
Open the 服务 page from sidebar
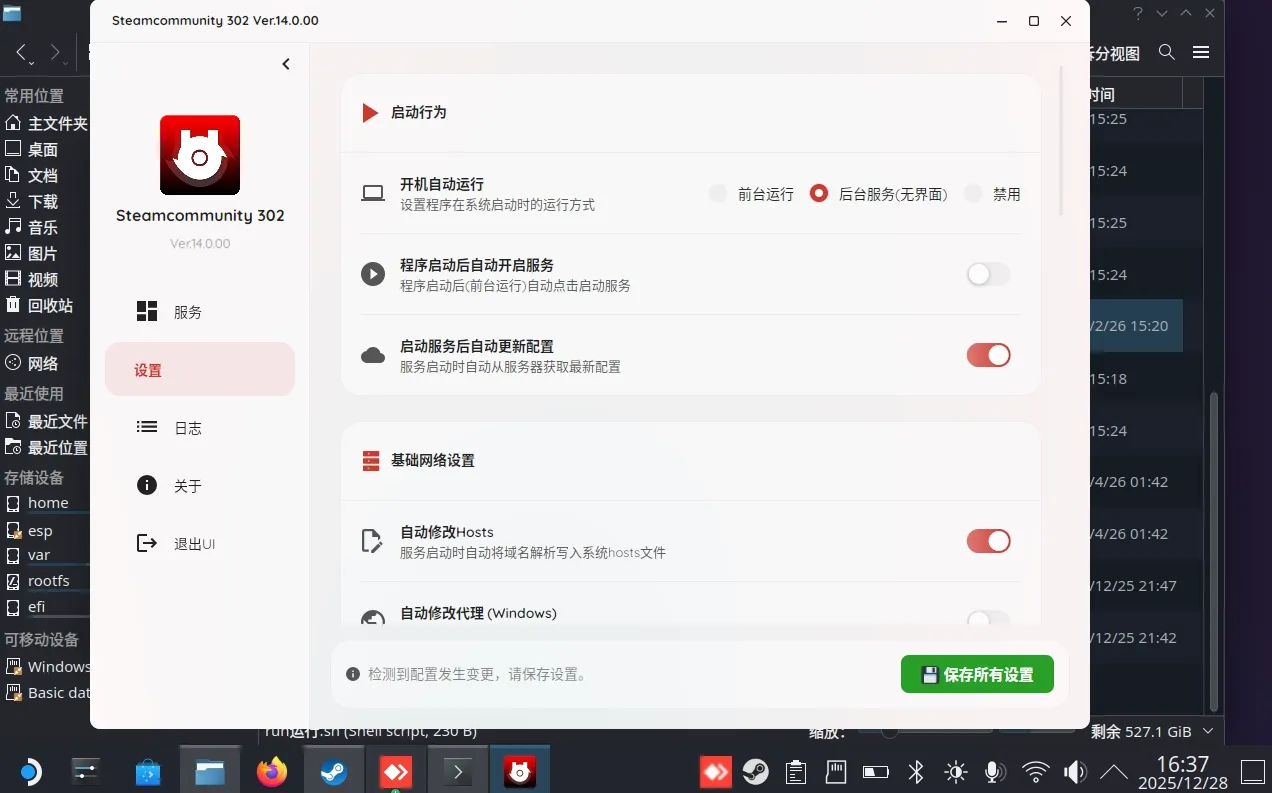pos(187,312)
